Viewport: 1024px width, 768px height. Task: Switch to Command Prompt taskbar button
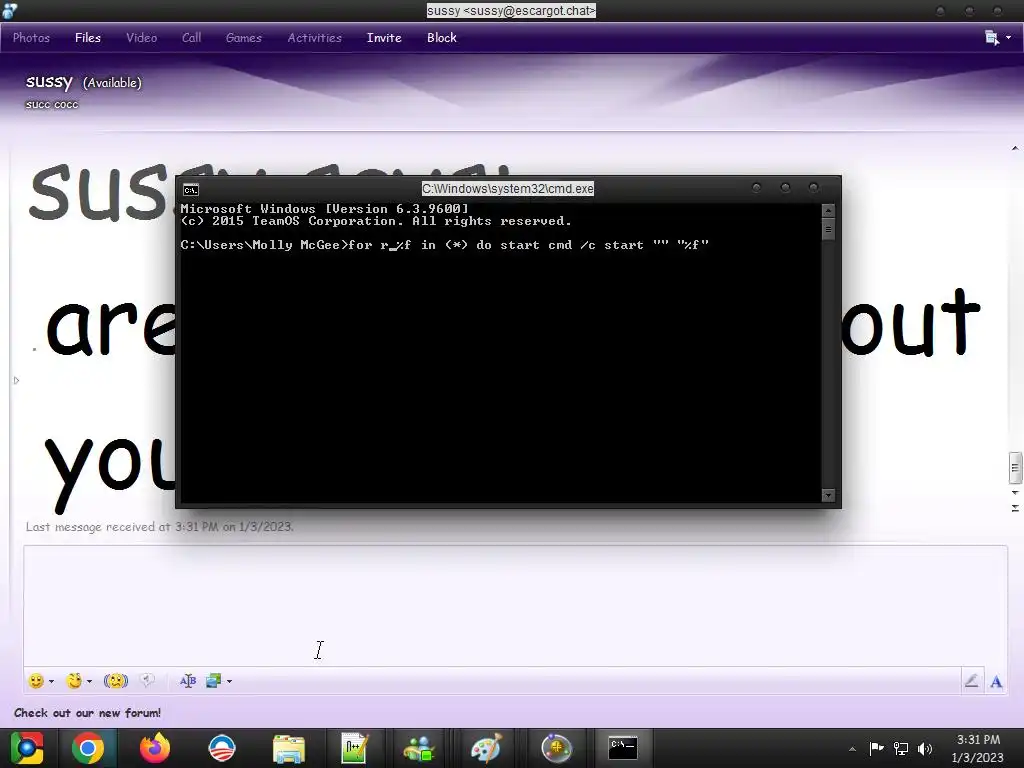(623, 748)
